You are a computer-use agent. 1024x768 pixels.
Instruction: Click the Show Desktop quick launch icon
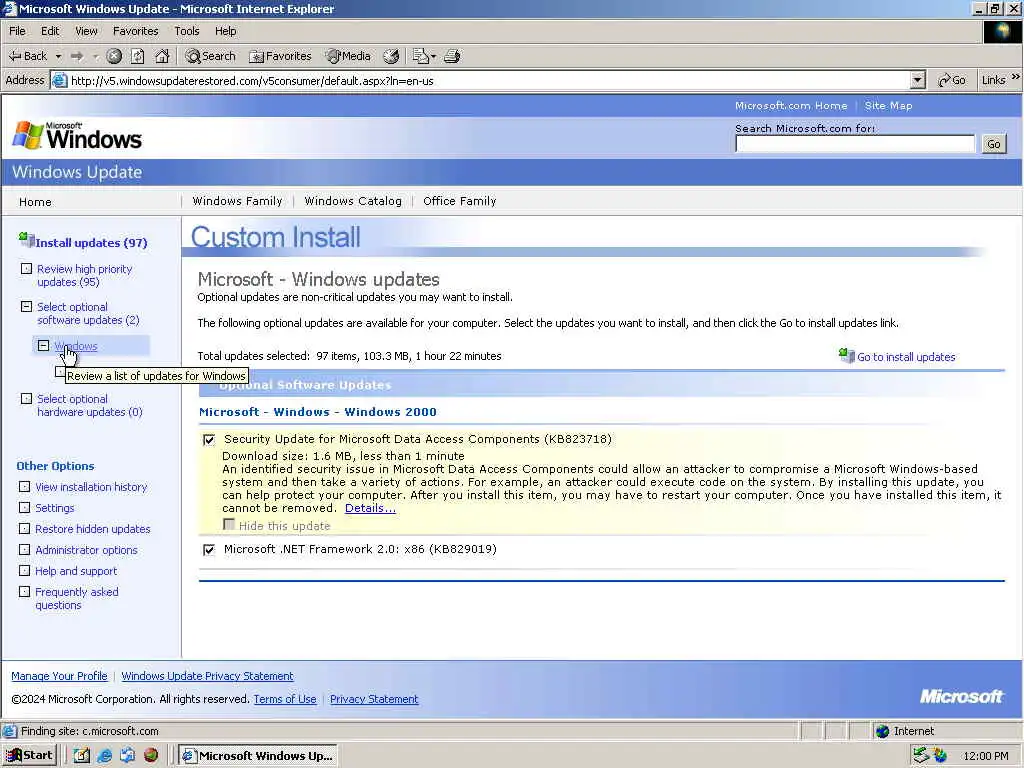pos(81,756)
